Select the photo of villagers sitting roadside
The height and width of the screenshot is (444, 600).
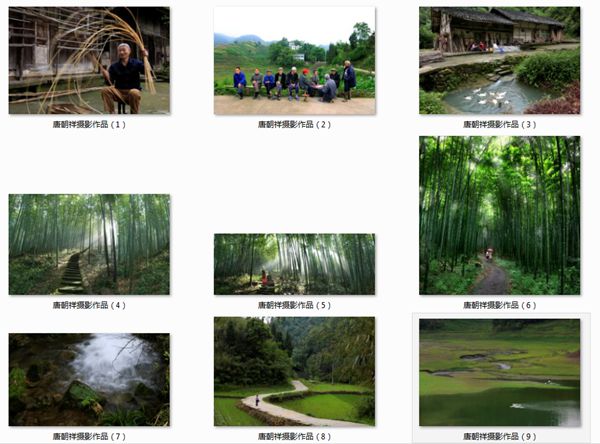pos(294,60)
